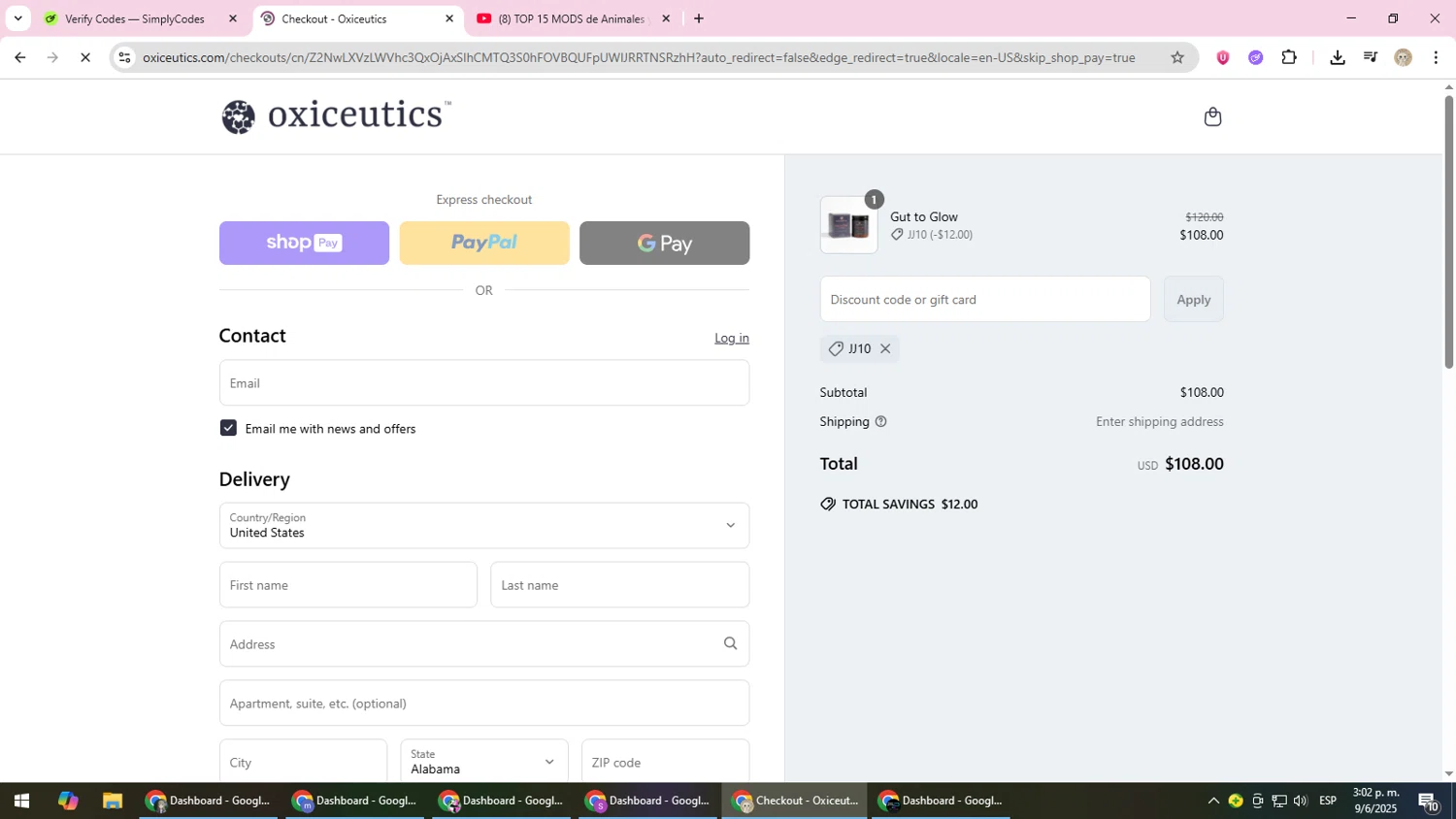The height and width of the screenshot is (819, 1456).
Task: Click the Apply discount button
Action: tap(1193, 299)
